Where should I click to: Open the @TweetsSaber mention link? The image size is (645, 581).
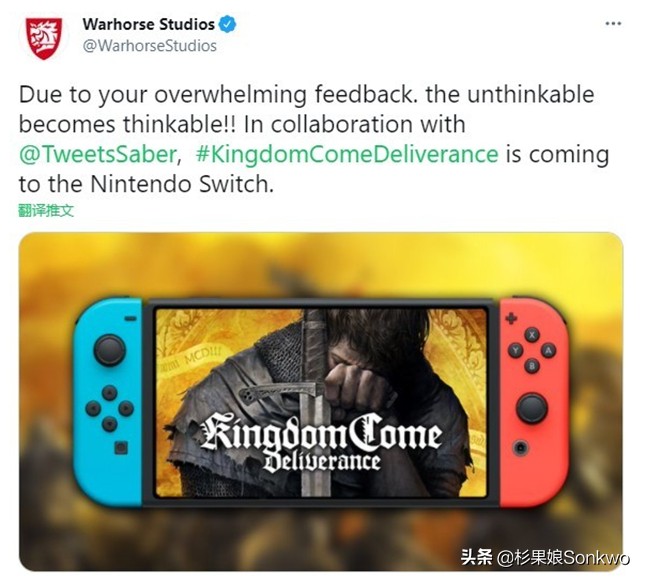(x=98, y=155)
